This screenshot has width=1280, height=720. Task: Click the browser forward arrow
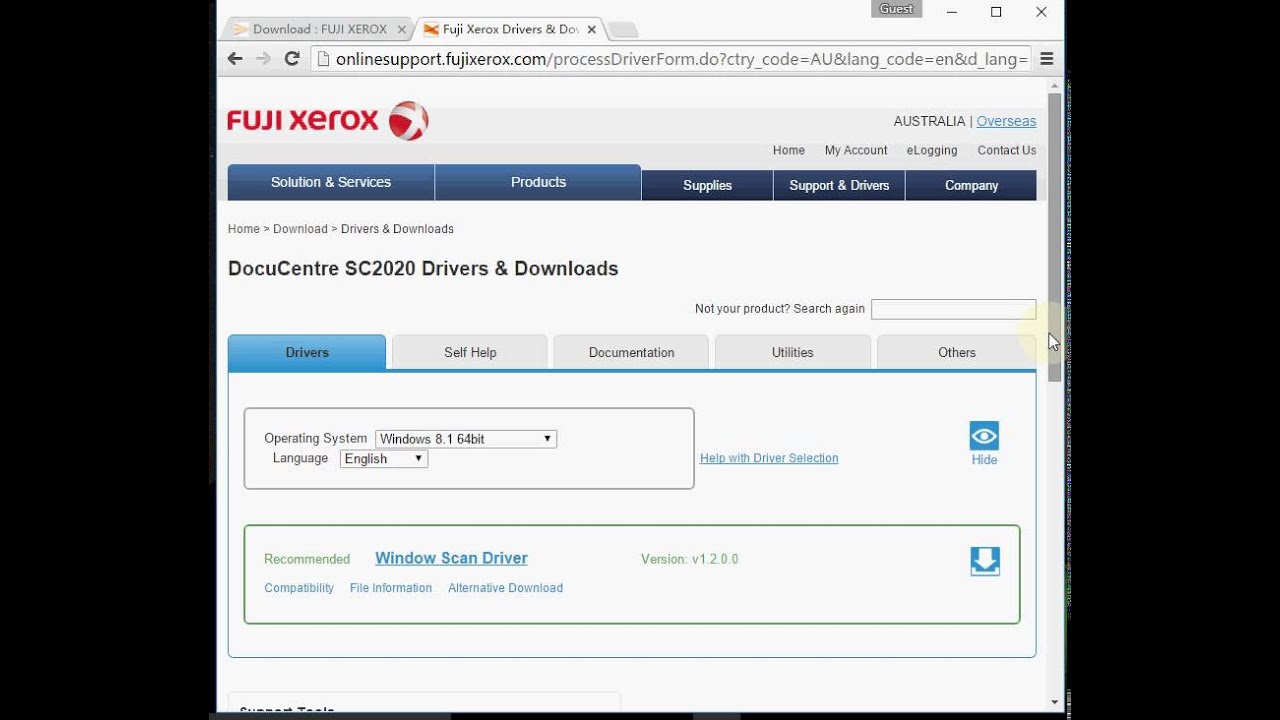click(263, 59)
